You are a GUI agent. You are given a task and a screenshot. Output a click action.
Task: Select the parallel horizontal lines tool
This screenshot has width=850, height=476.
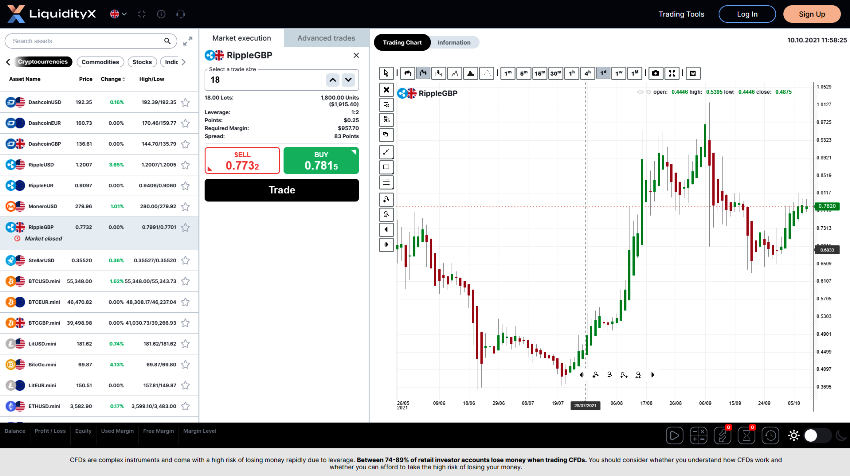pos(386,183)
